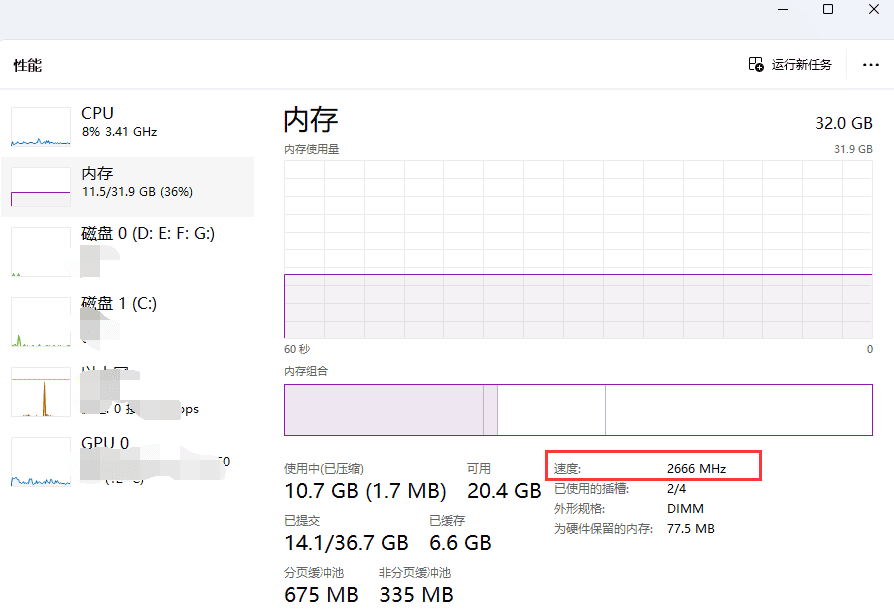Screen dimensions: 894x611
Task: Open the three-dot more options menu
Action: tap(870, 65)
